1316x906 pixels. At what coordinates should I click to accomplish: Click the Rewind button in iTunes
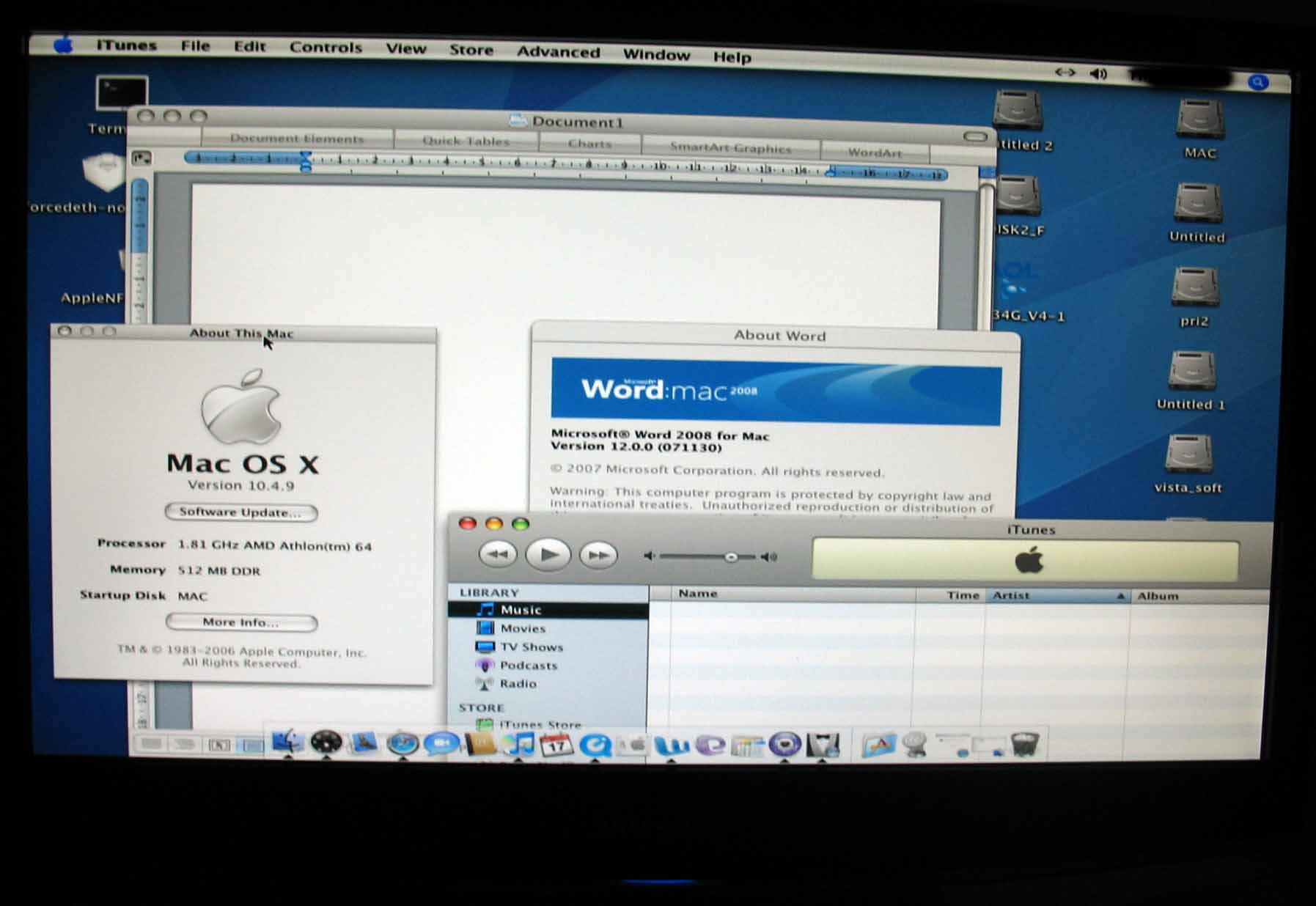click(x=498, y=555)
